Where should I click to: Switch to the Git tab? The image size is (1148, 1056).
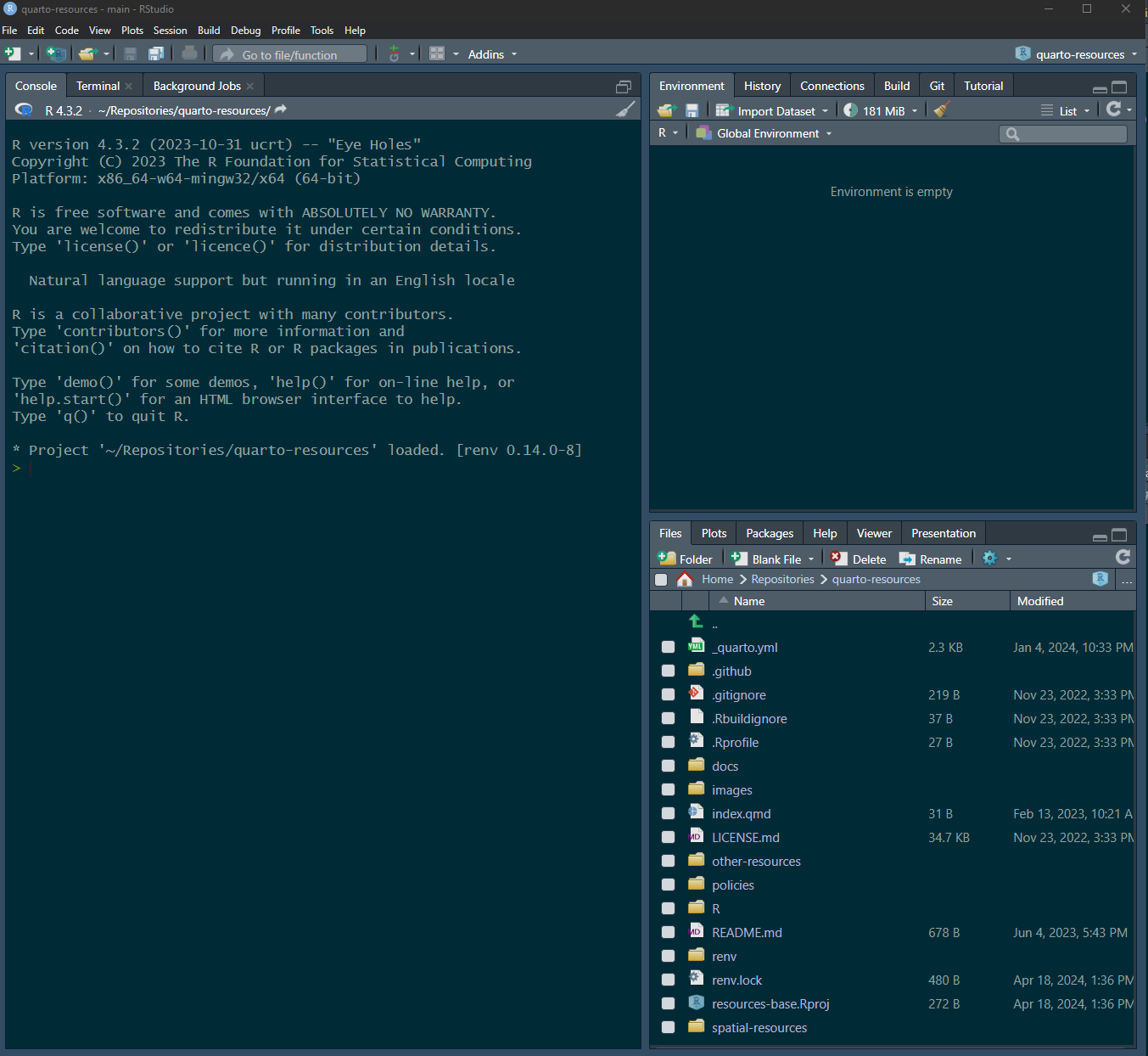coord(937,86)
